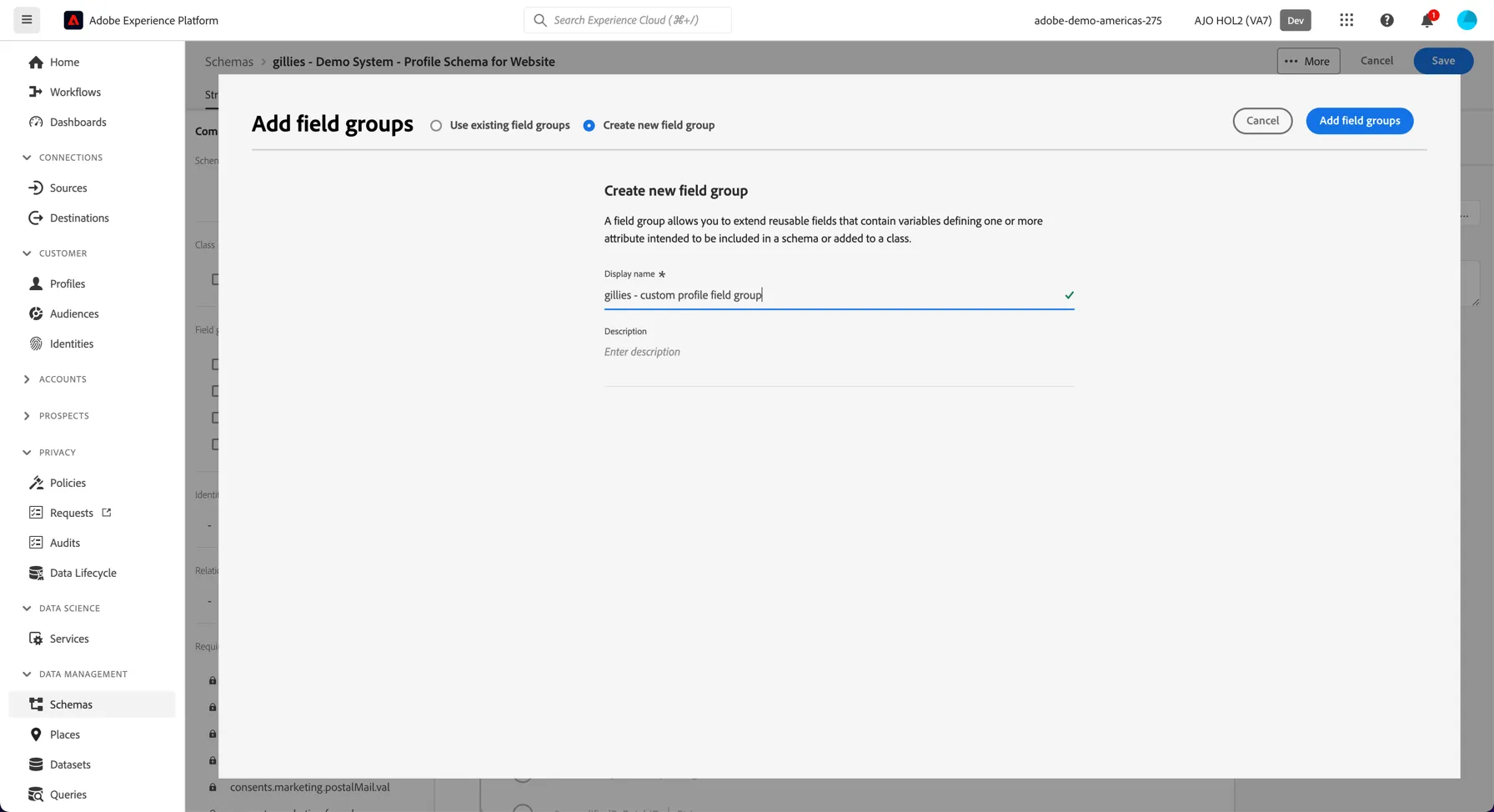Click the Data Lifecycle icon
The height and width of the screenshot is (812, 1494).
click(x=36, y=574)
